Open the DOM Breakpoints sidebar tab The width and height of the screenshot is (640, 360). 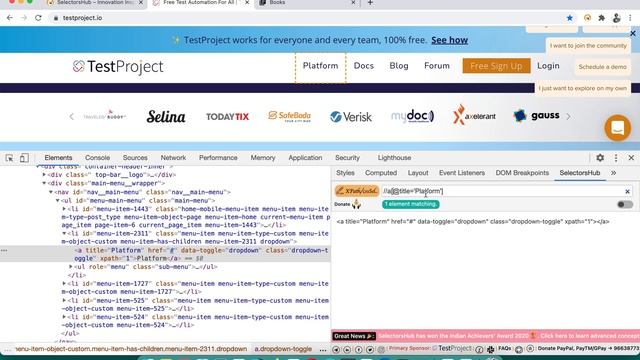522,173
